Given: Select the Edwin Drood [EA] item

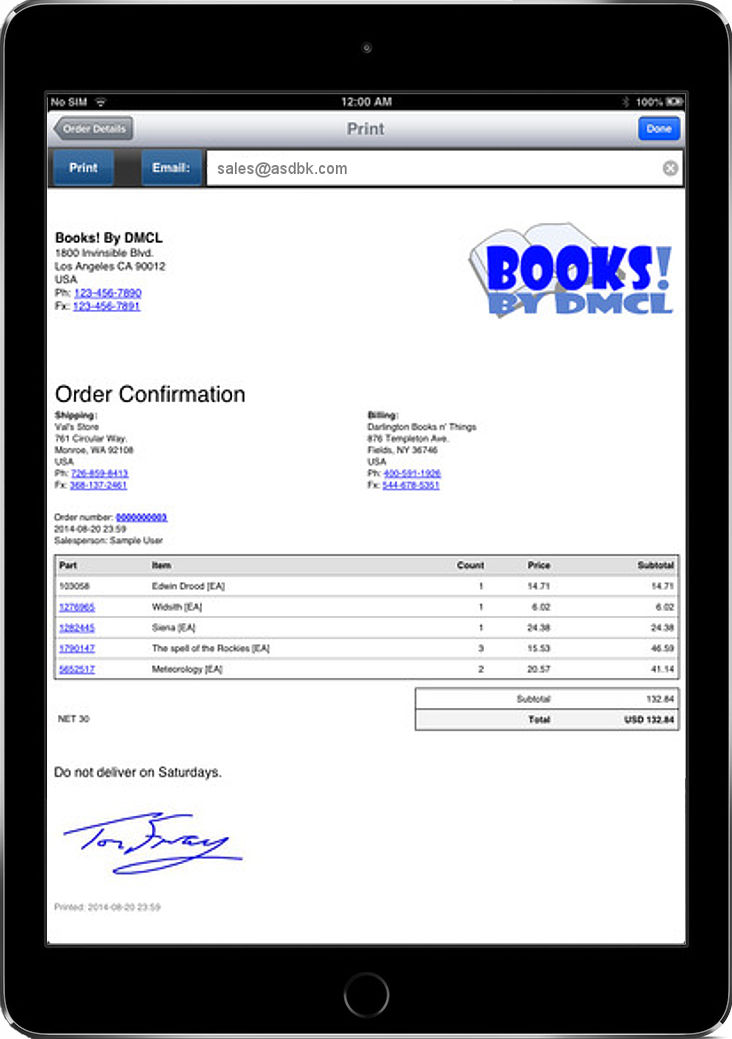Looking at the screenshot, I should tap(188, 586).
